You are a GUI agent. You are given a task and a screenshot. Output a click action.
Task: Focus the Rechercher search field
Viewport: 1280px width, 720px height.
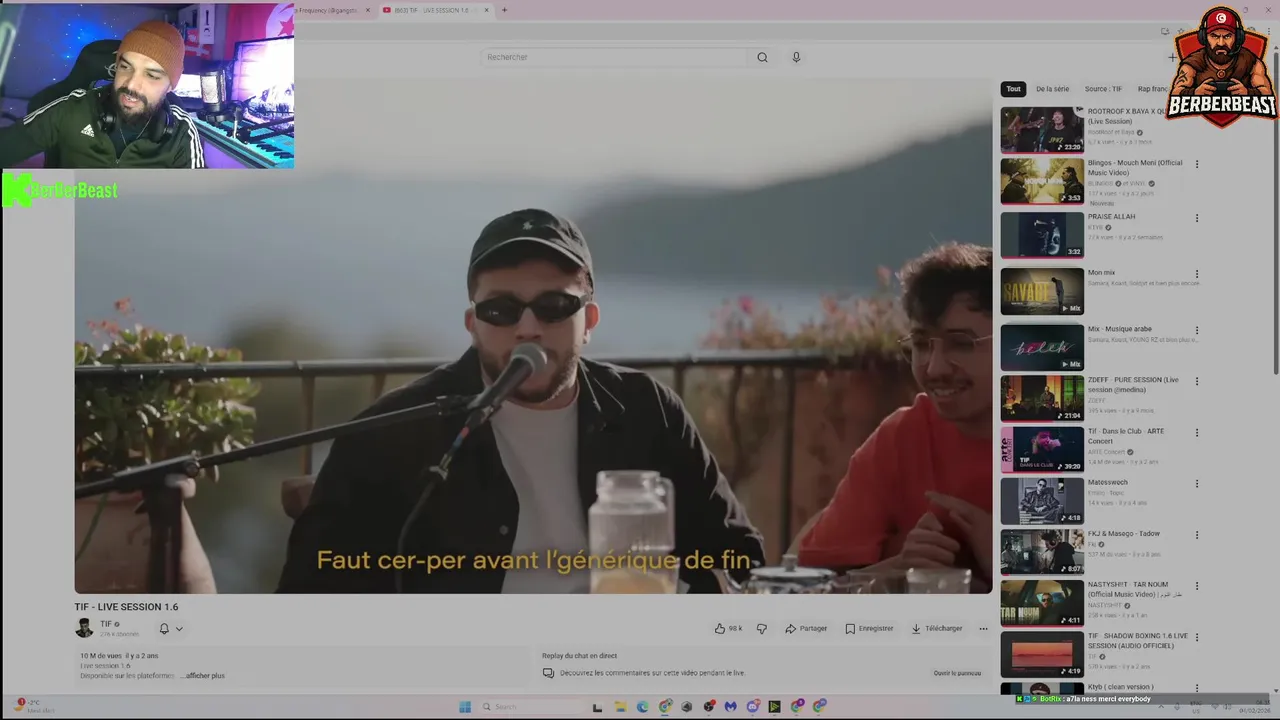click(613, 57)
